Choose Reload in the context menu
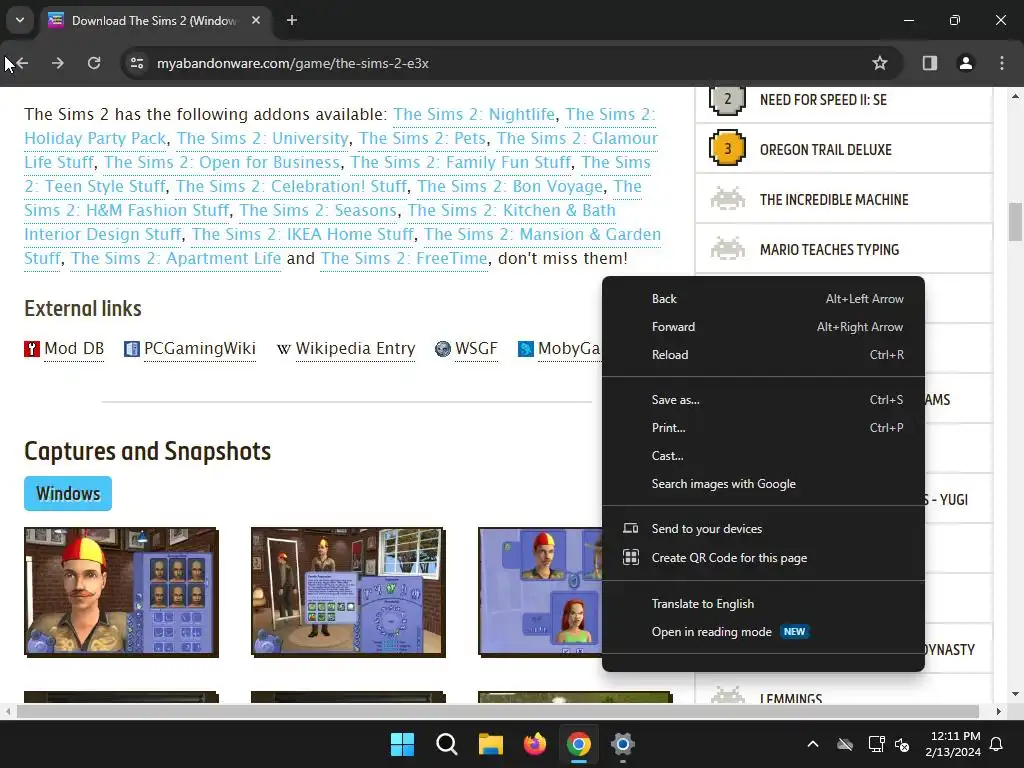Viewport: 1024px width, 768px height. pos(763,355)
